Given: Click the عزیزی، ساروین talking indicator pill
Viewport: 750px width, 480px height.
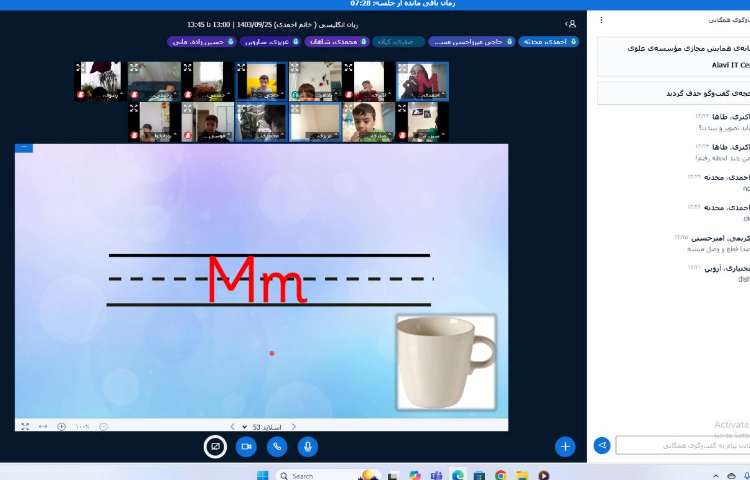Looking at the screenshot, I should 270,42.
